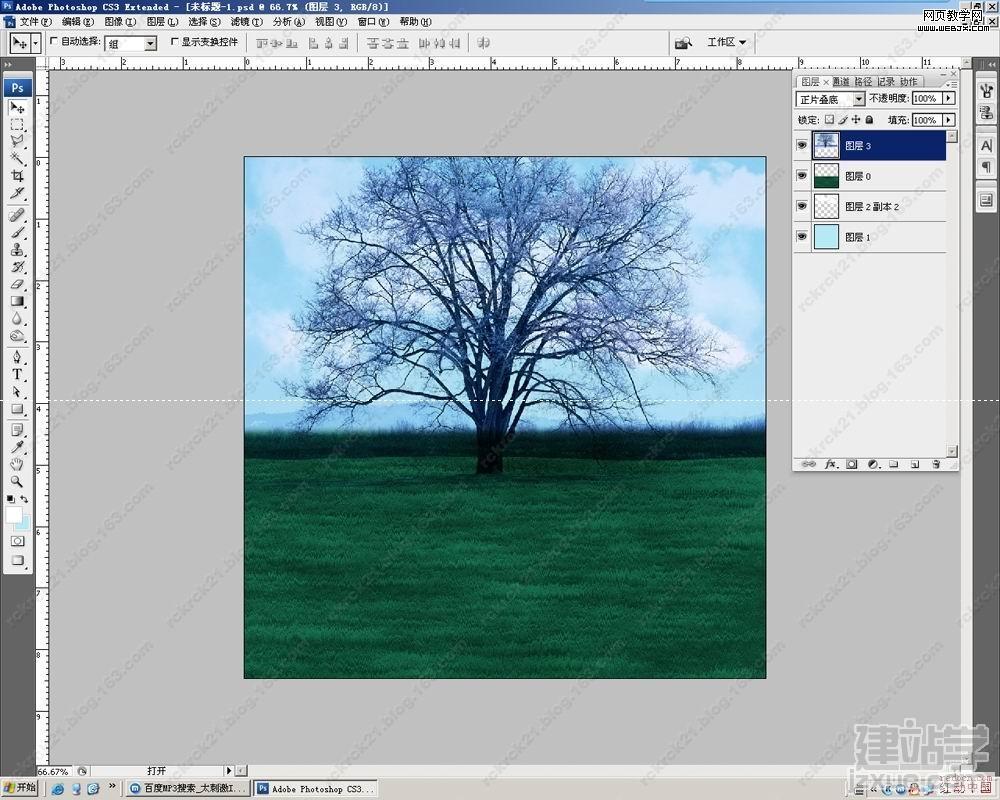Open Go to Bridge icon in options bar
1000x800 pixels.
click(x=683, y=43)
